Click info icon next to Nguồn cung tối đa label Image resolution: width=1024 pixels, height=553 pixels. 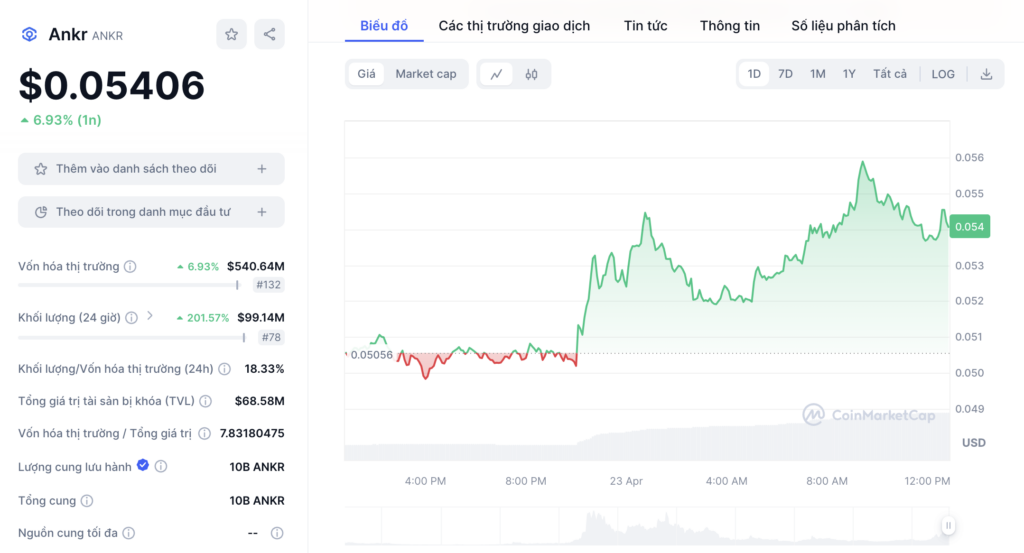(x=129, y=533)
